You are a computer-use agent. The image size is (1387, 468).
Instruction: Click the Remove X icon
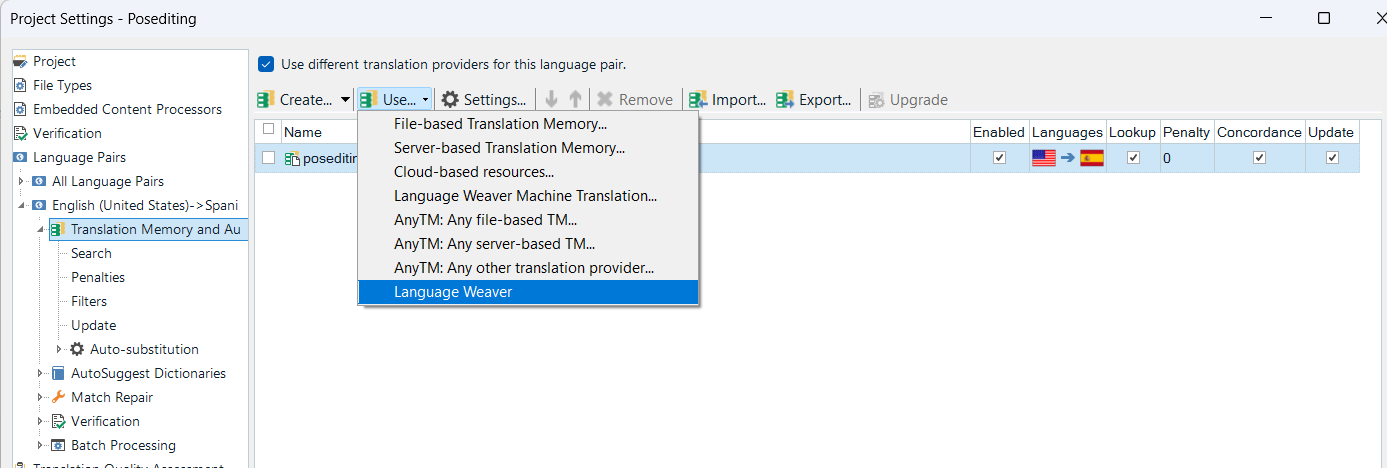(x=605, y=99)
